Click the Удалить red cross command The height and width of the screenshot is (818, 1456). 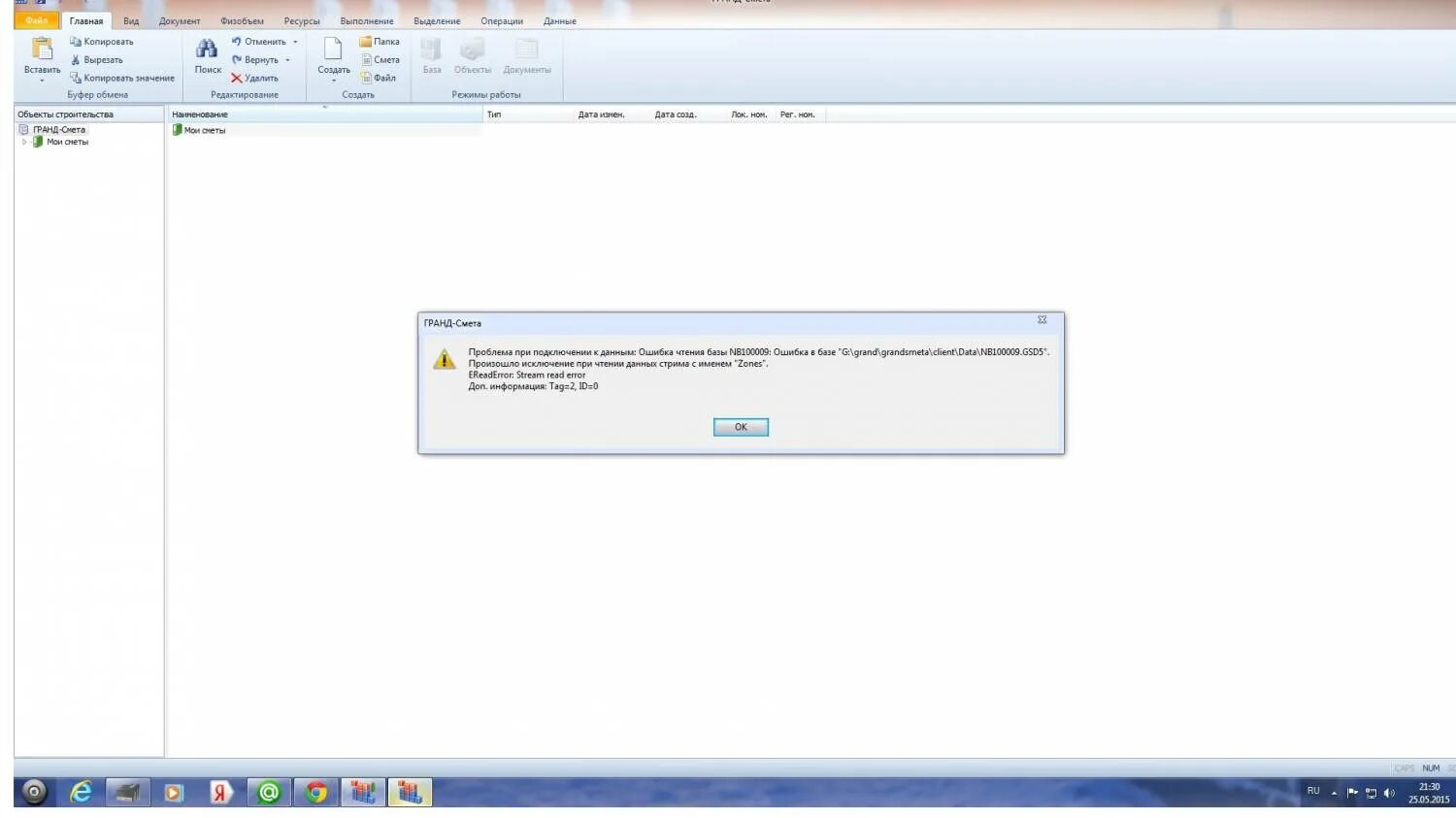[x=254, y=79]
